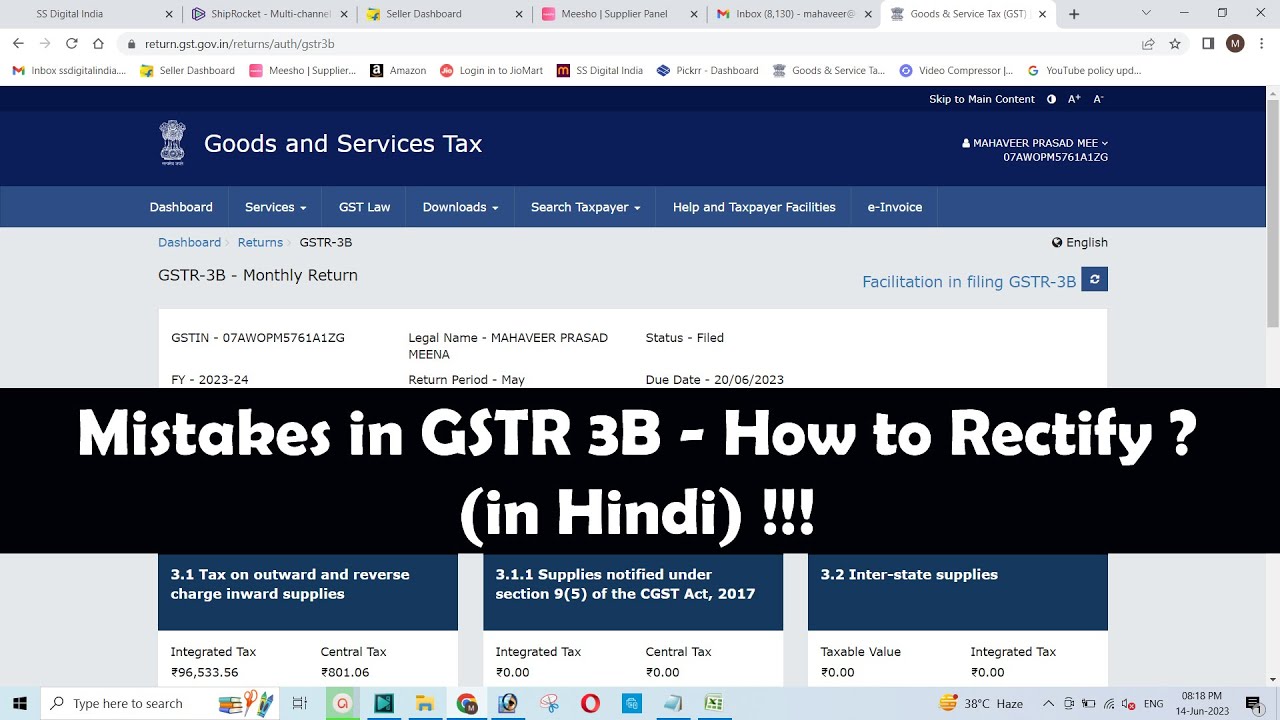Open GST Law menu item
The width and height of the screenshot is (1280, 720).
point(364,207)
